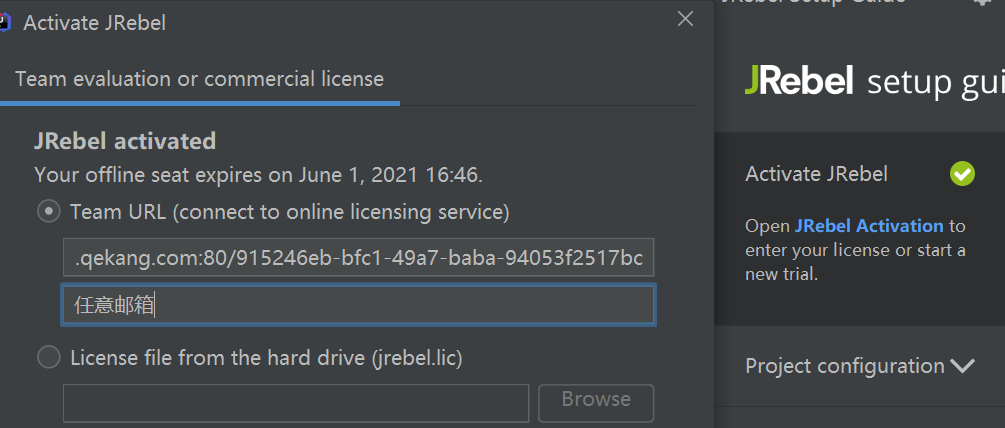Click the green activation checkmark icon

[x=962, y=174]
